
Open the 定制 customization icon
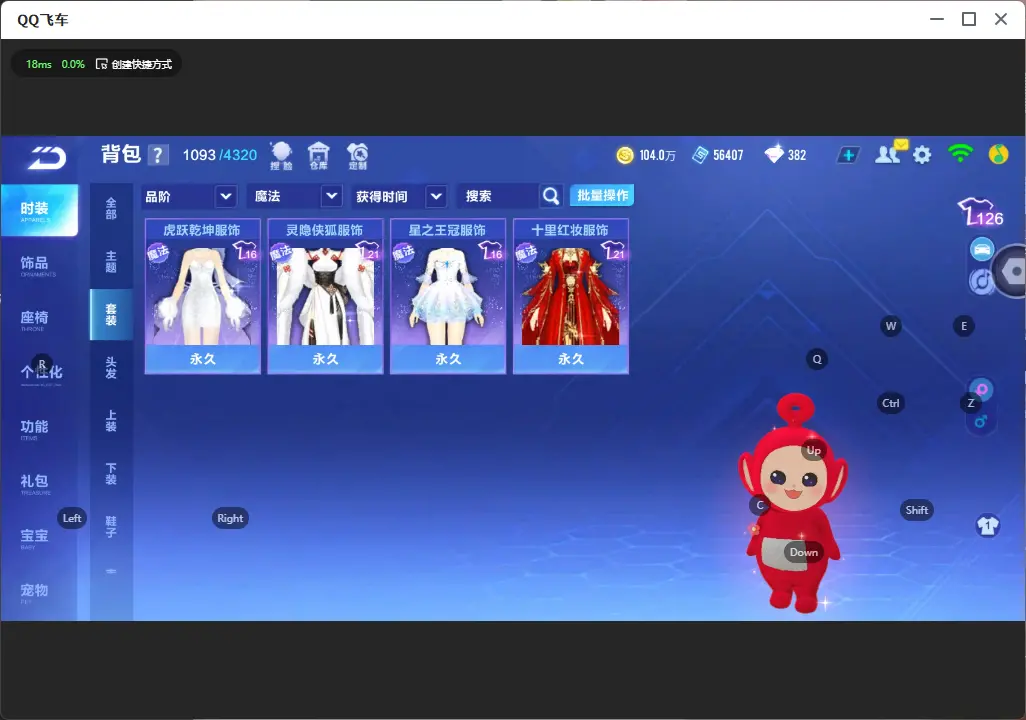357,156
